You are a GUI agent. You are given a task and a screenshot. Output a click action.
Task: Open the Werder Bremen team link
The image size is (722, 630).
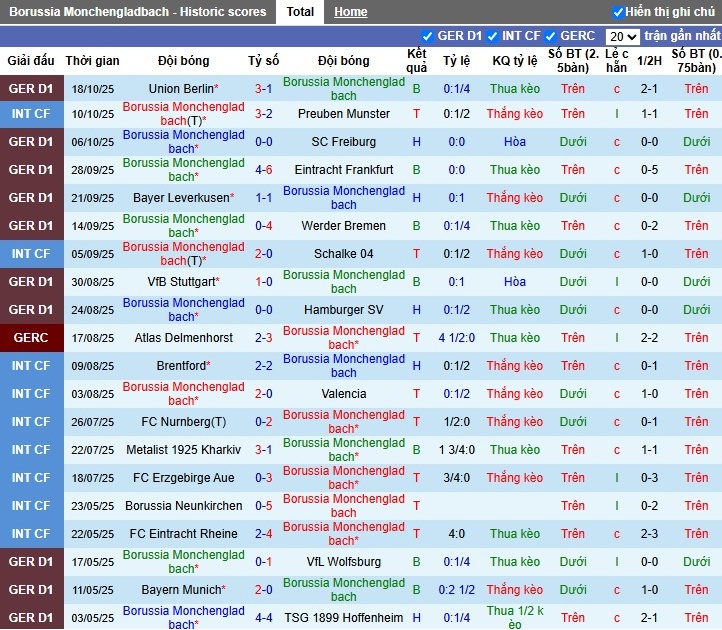[x=344, y=226]
